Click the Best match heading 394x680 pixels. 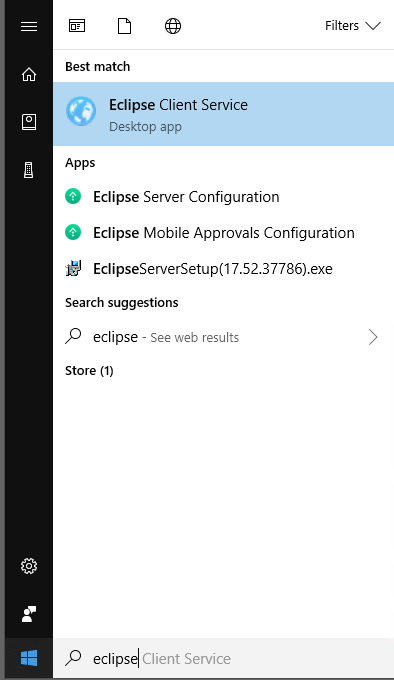pos(98,66)
